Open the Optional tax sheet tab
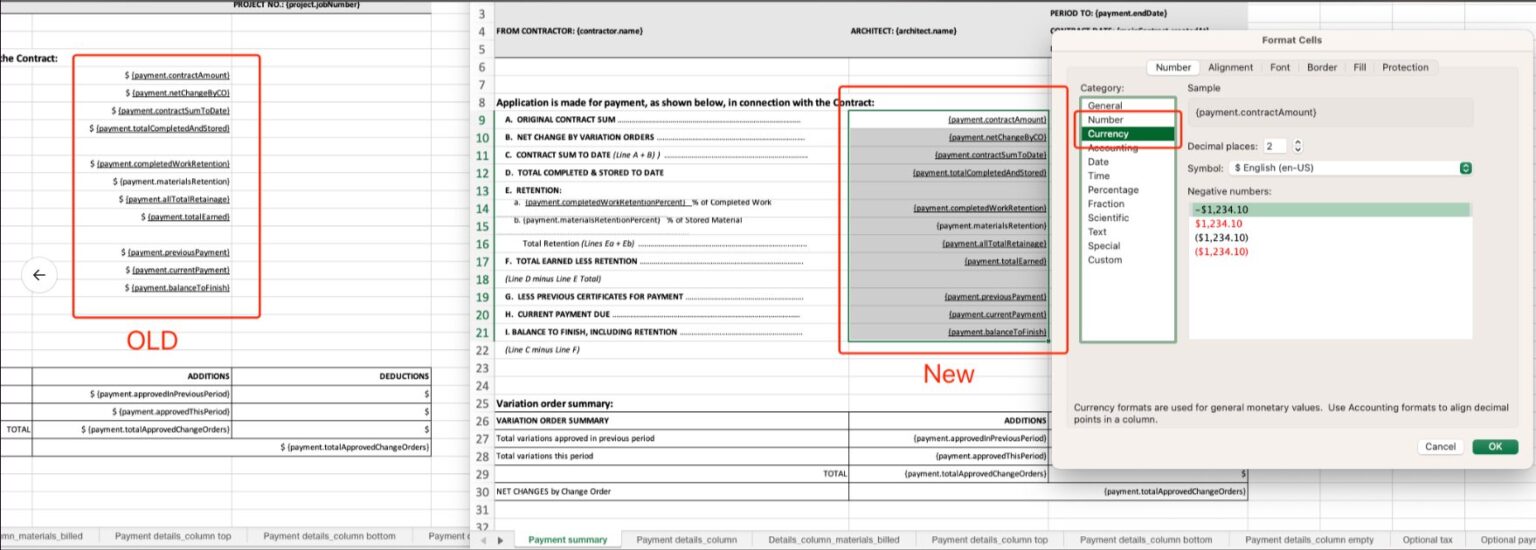 1427,540
